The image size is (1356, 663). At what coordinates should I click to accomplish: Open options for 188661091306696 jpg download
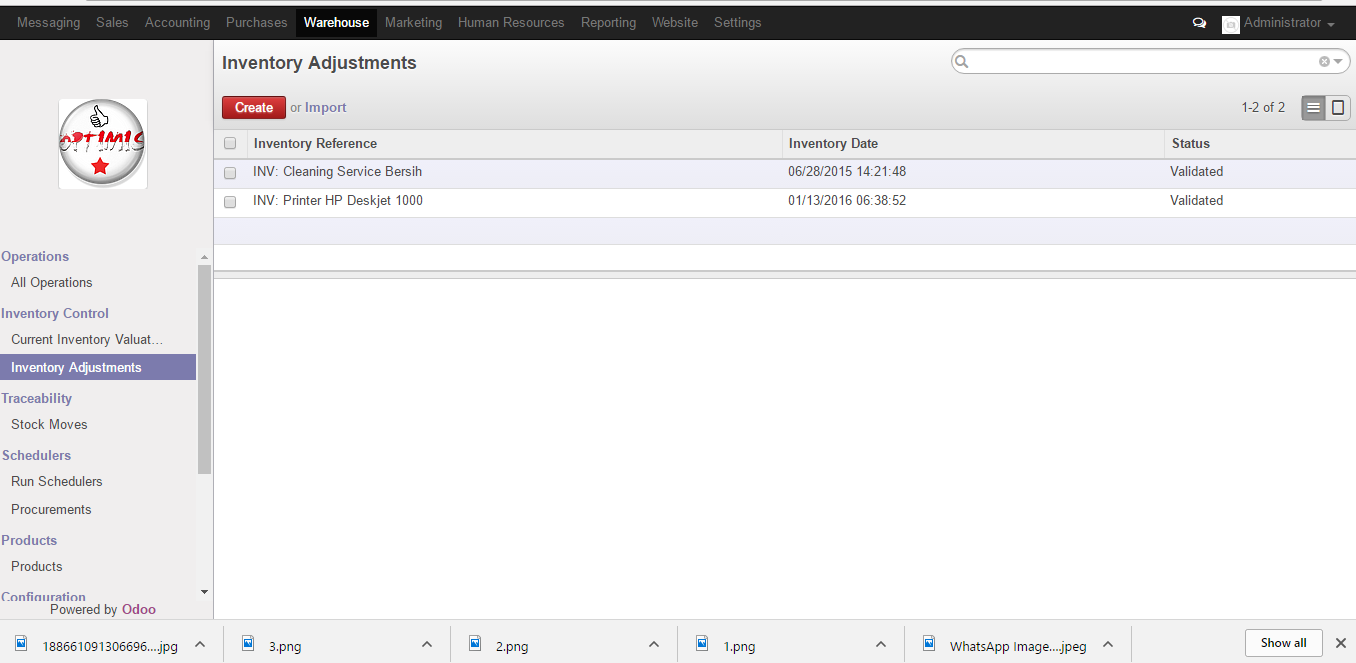tap(200, 644)
